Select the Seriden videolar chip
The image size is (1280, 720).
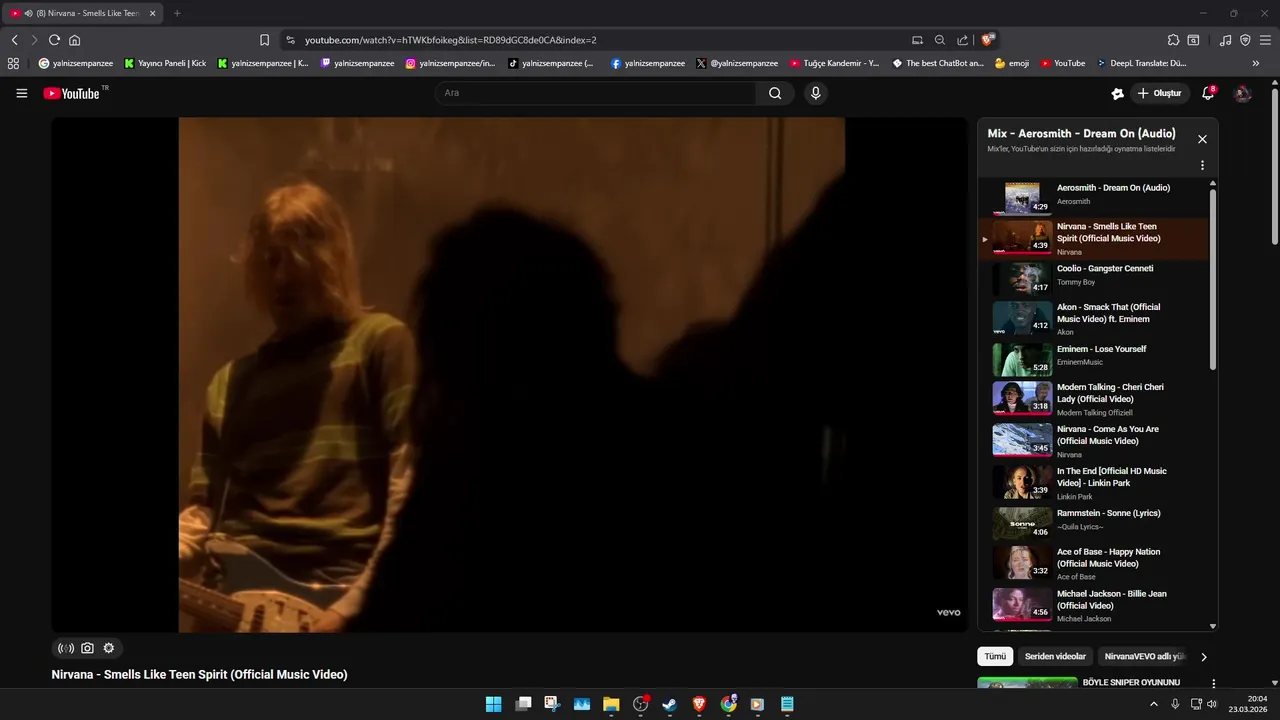[x=1055, y=657]
